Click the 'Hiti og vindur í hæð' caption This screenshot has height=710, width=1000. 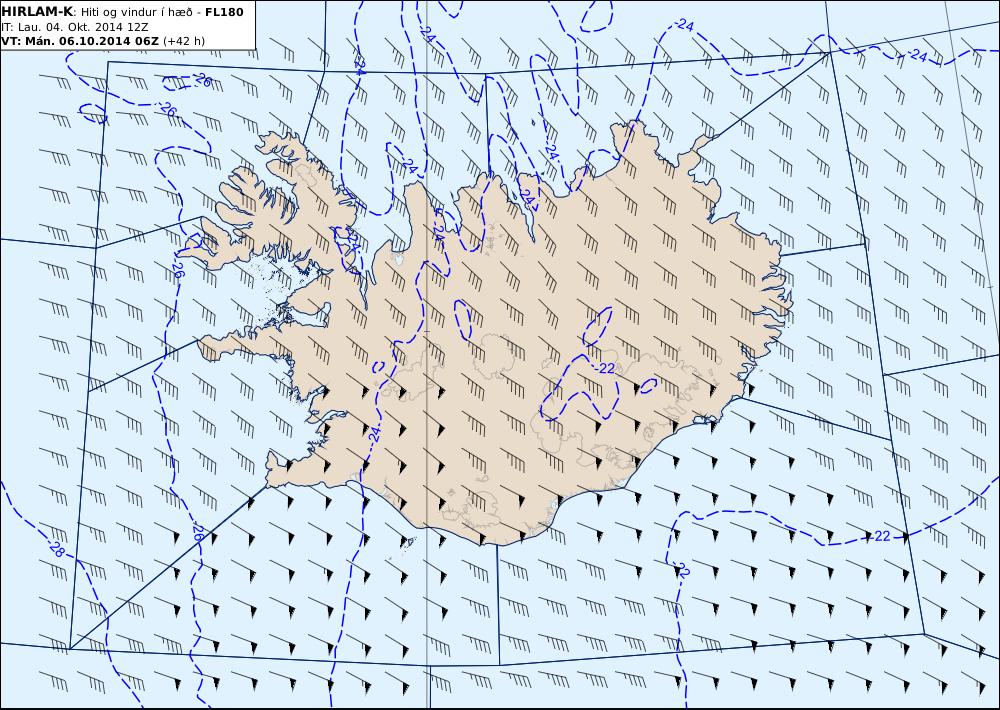pos(136,13)
